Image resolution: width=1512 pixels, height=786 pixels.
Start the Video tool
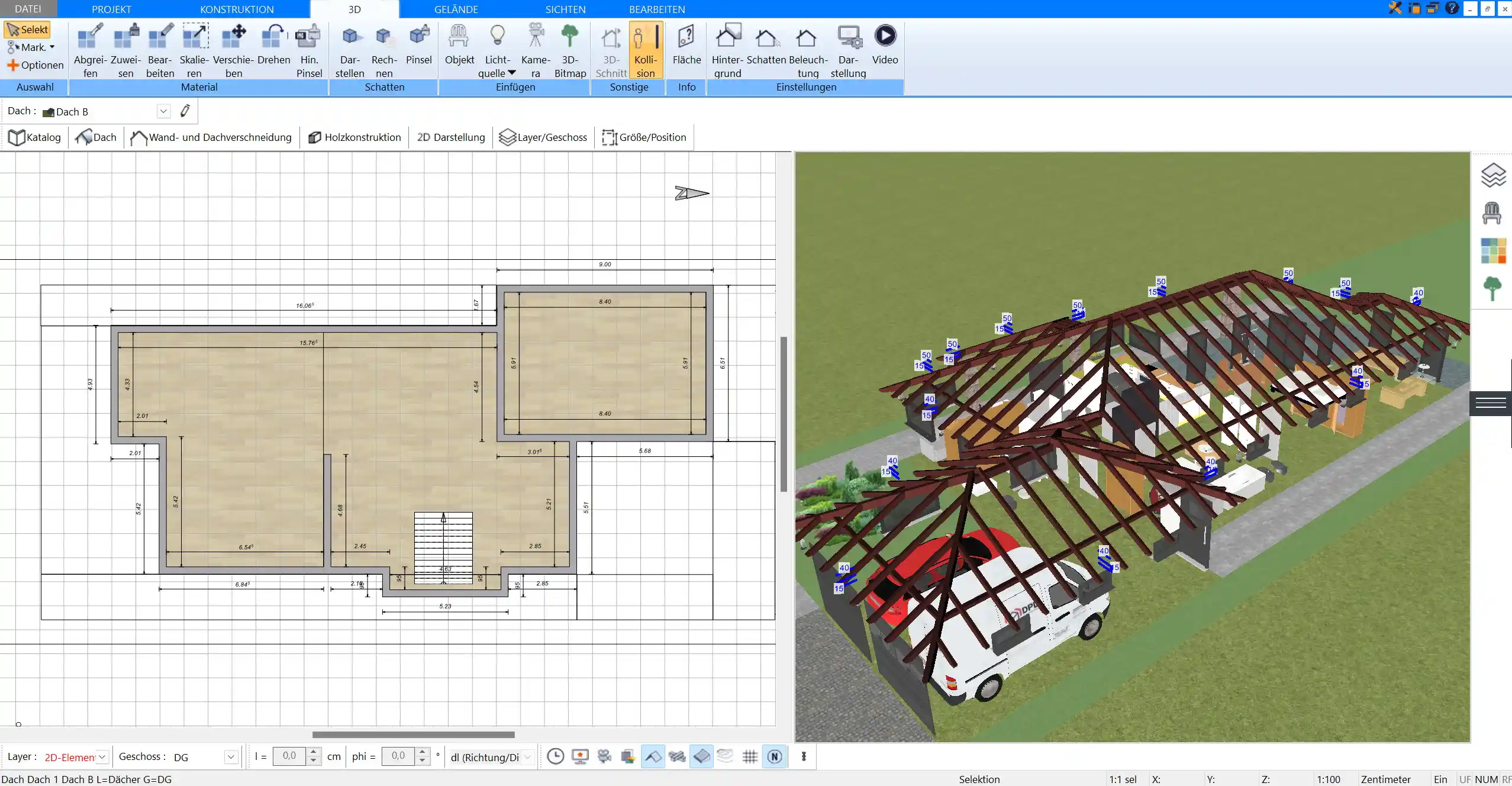[x=885, y=44]
